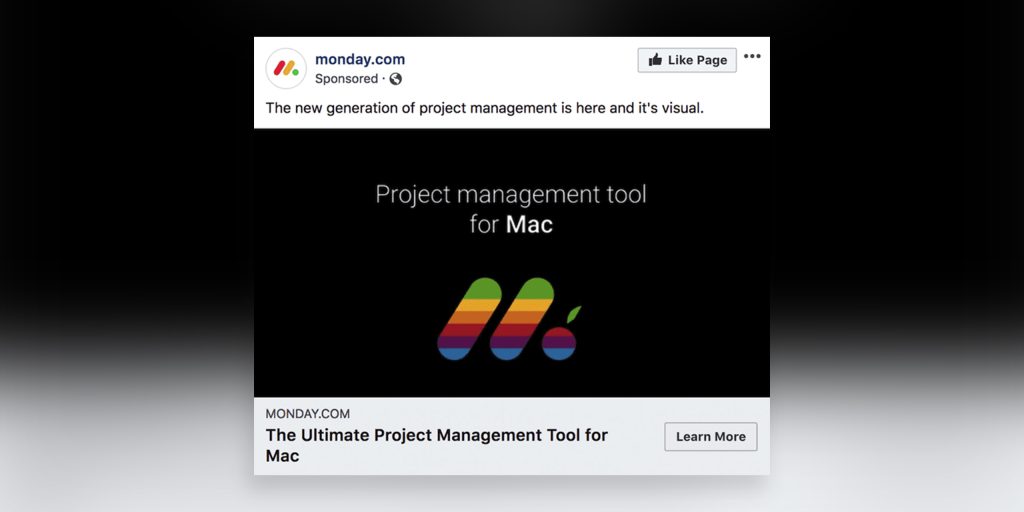
Task: Click the MONDAY.COM domain label below the image
Action: pyautogui.click(x=308, y=414)
